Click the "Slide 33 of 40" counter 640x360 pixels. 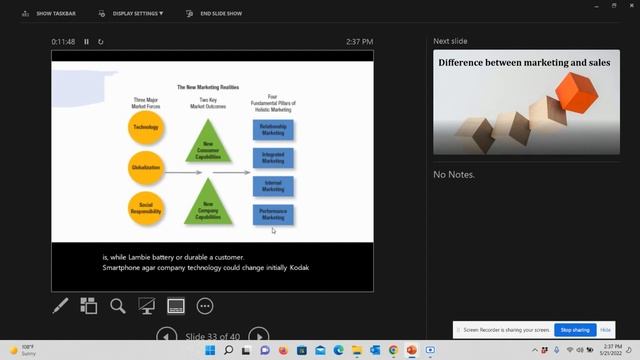(x=213, y=337)
